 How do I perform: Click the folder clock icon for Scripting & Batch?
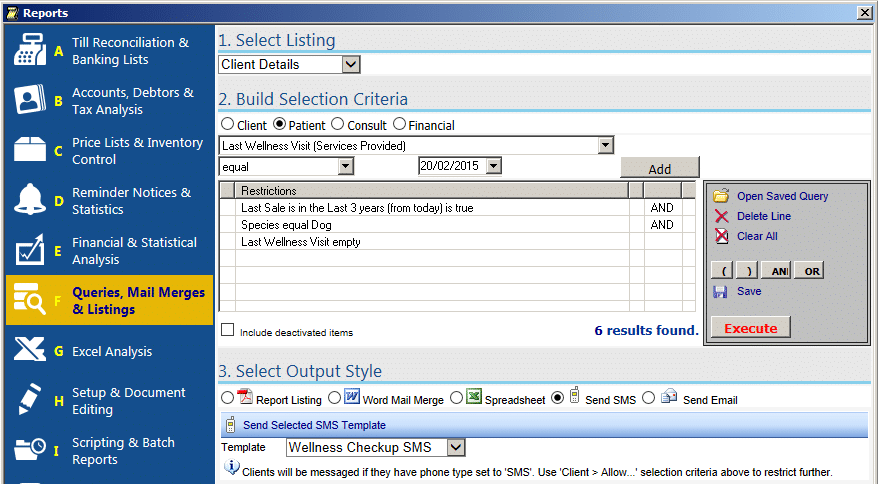(x=29, y=449)
